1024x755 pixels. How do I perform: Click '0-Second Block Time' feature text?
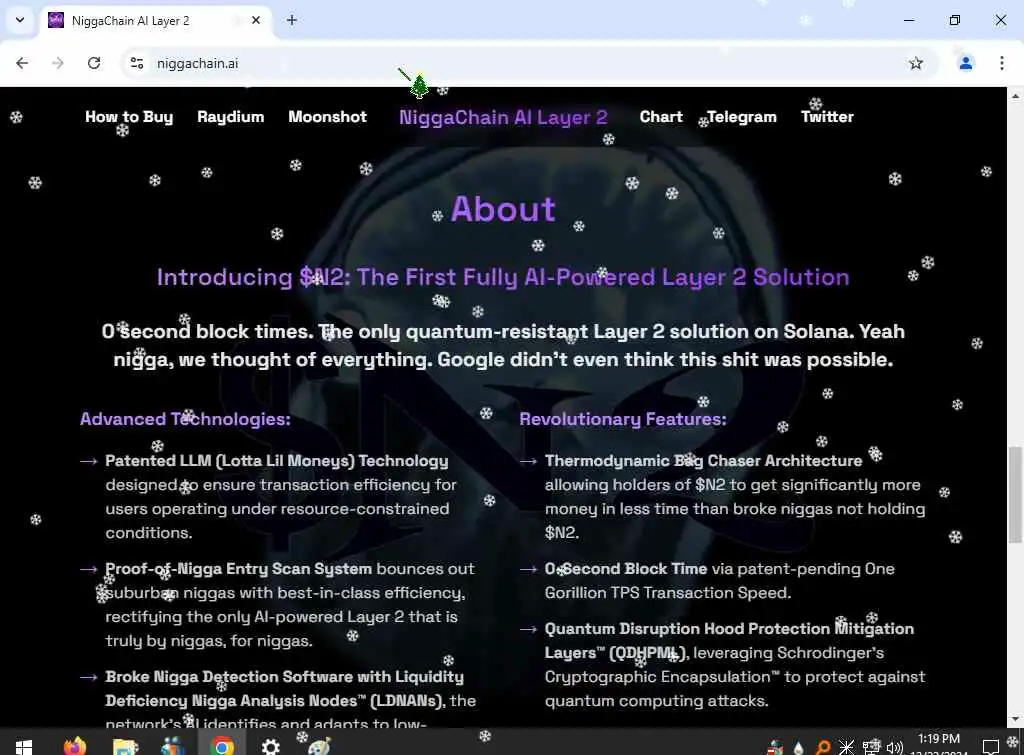[626, 569]
